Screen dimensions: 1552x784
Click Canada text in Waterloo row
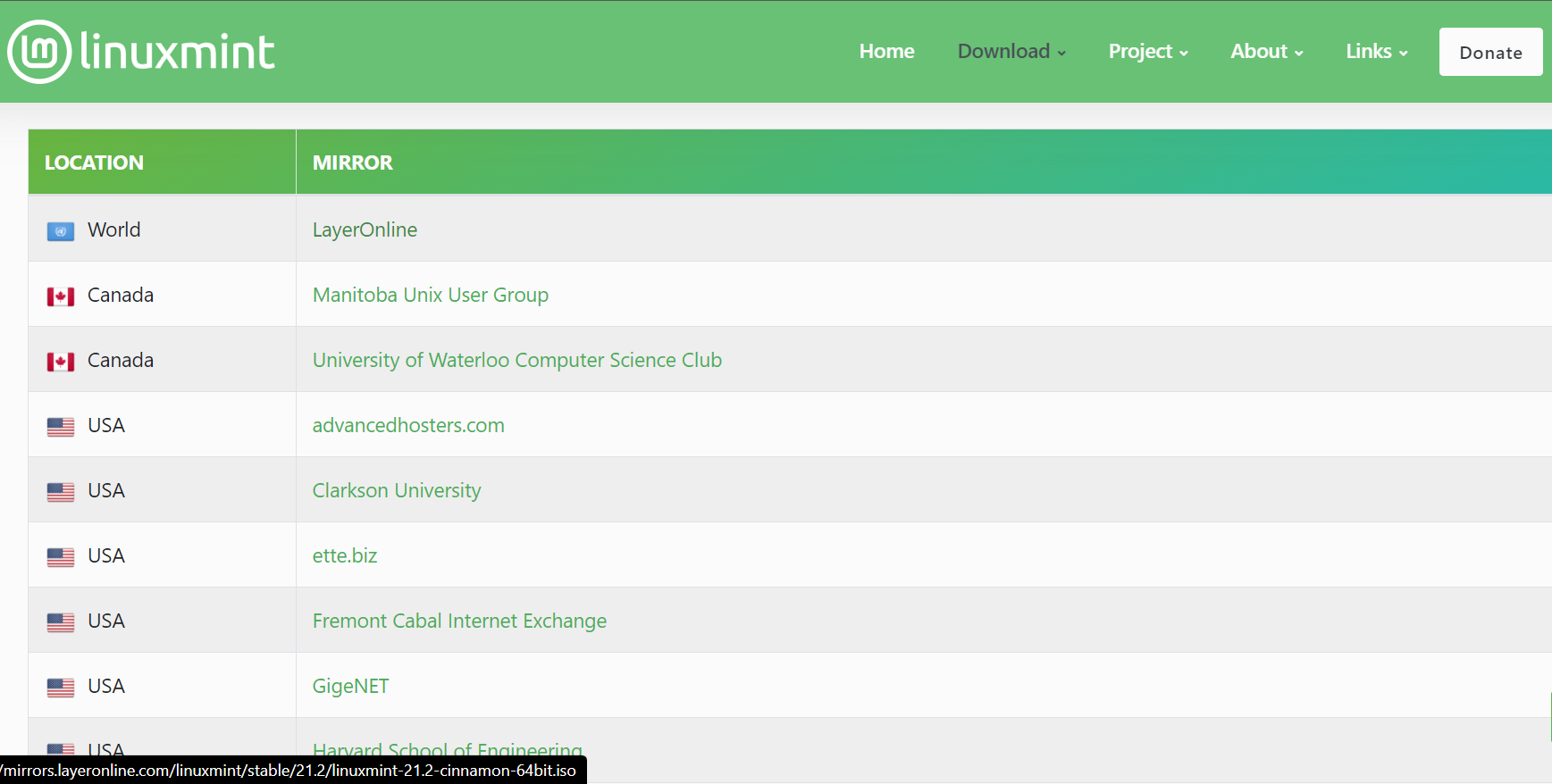coord(121,360)
